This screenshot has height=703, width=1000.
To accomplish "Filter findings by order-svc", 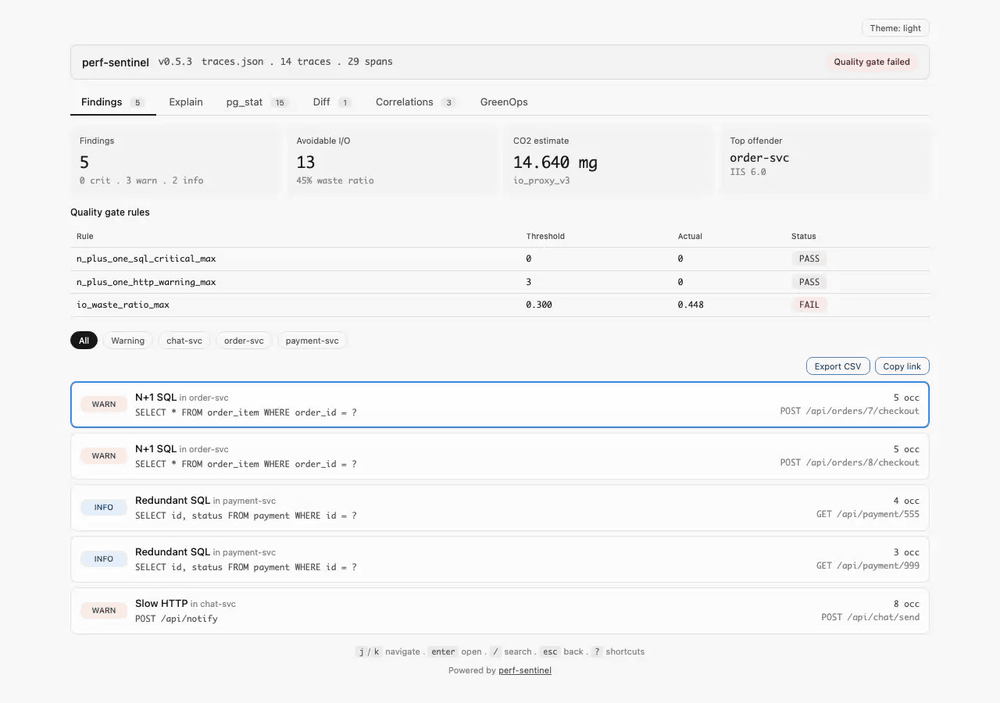I will point(243,340).
